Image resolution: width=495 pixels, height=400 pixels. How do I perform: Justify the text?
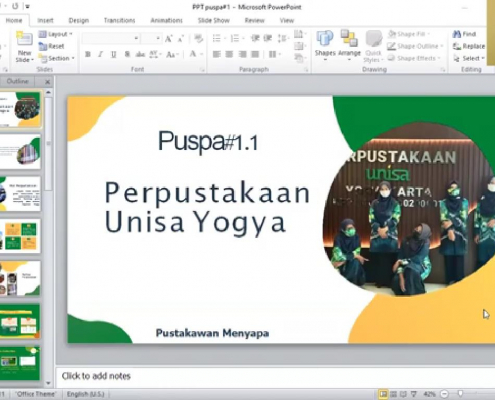click(255, 54)
